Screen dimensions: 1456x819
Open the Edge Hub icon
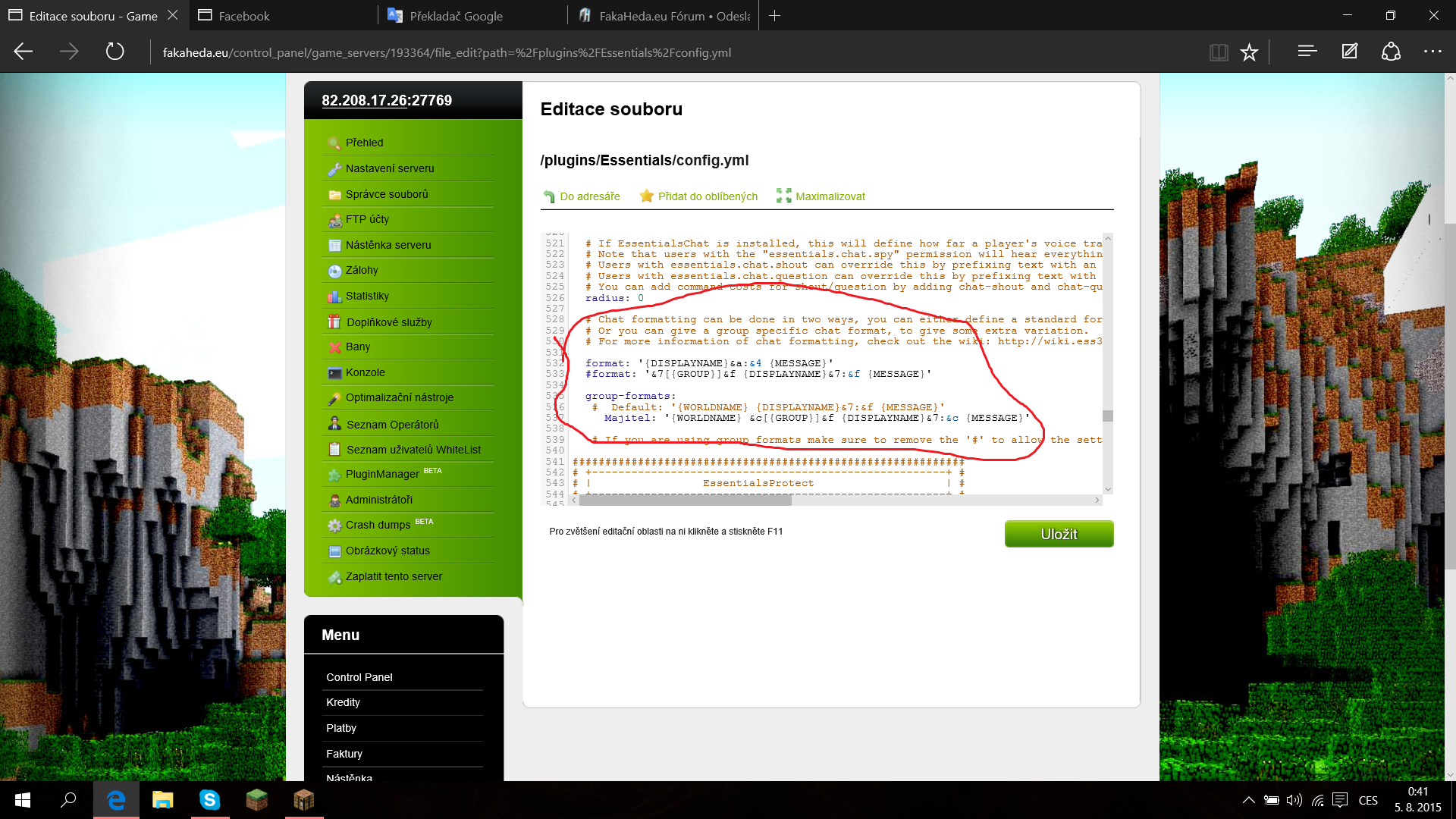coord(1307,52)
